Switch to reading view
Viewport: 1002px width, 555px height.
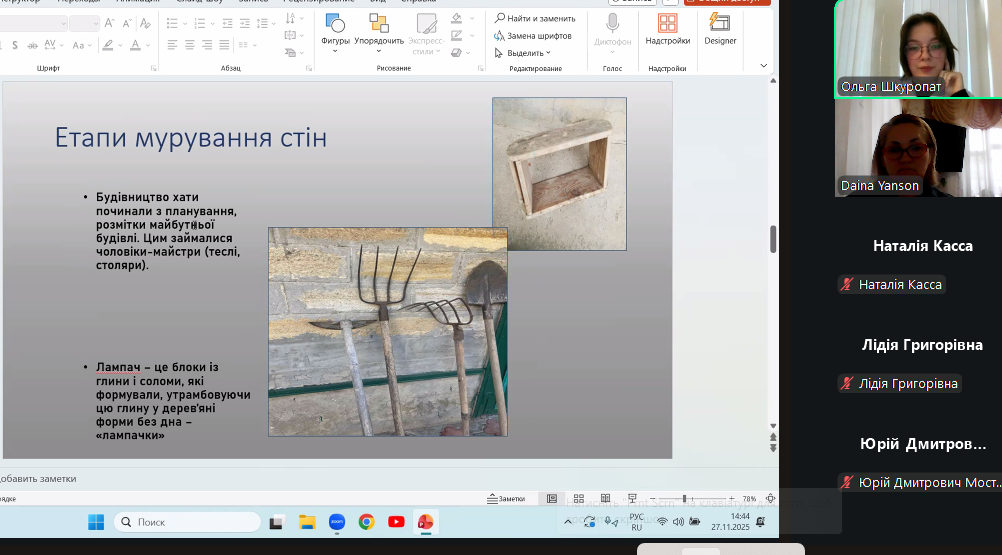point(603,498)
